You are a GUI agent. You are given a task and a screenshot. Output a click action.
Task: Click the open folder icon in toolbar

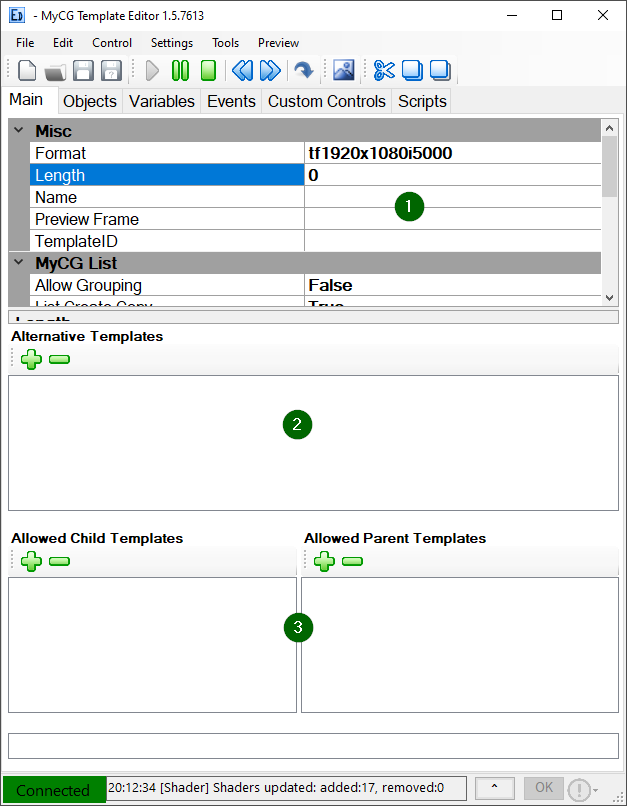point(56,70)
